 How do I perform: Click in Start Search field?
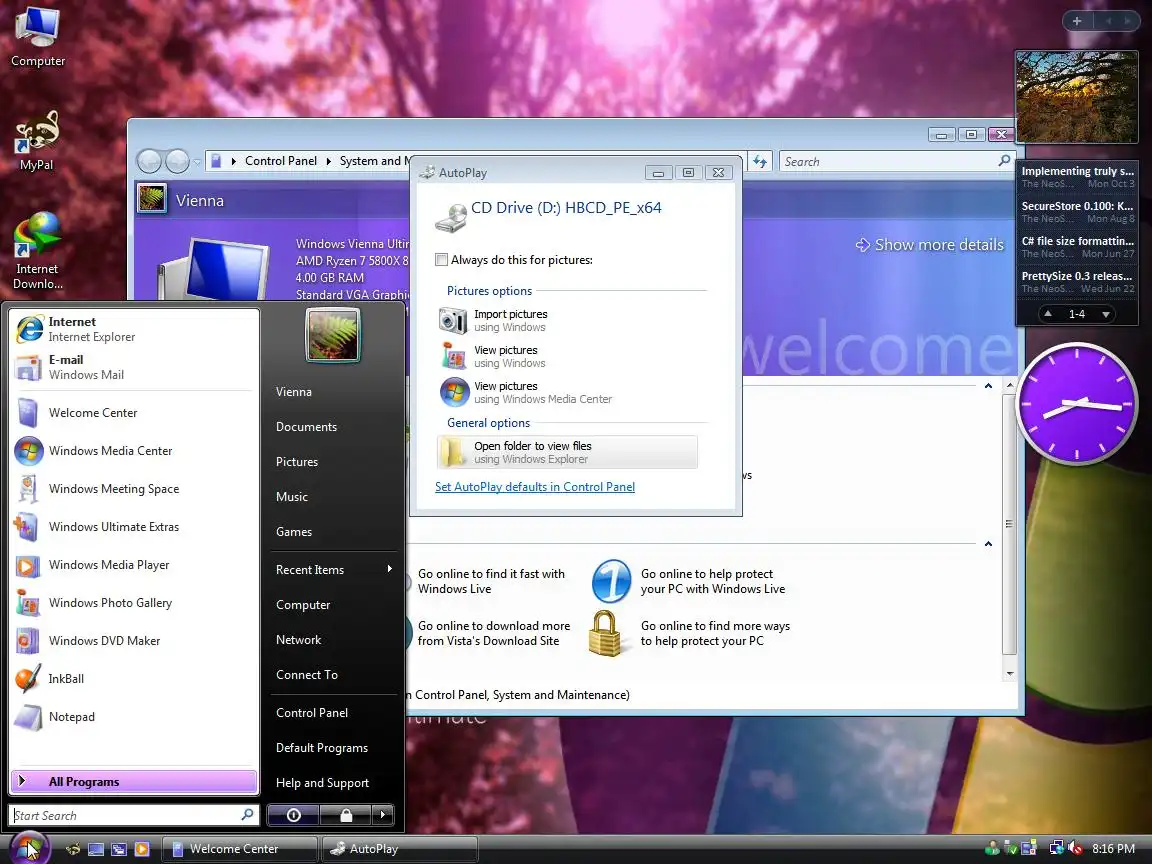[x=125, y=815]
